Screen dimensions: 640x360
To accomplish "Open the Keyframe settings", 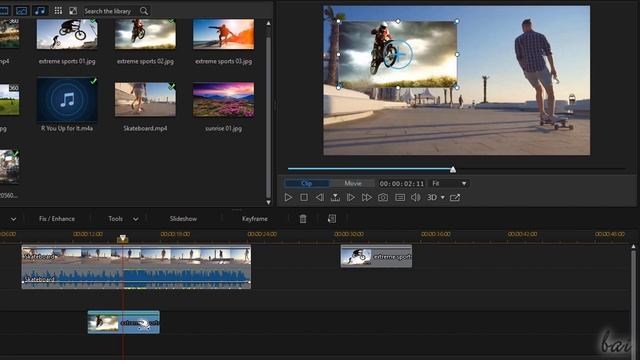I will coord(255,219).
